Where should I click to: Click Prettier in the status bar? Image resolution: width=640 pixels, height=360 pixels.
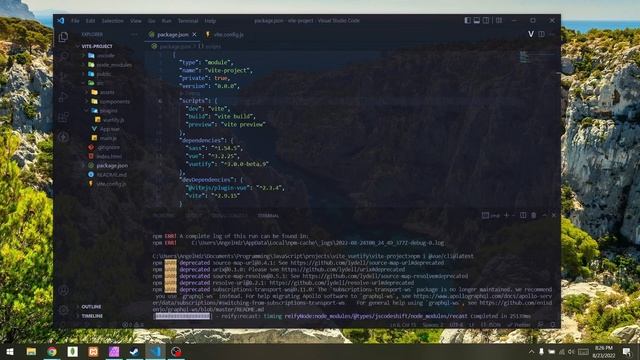click(519, 325)
